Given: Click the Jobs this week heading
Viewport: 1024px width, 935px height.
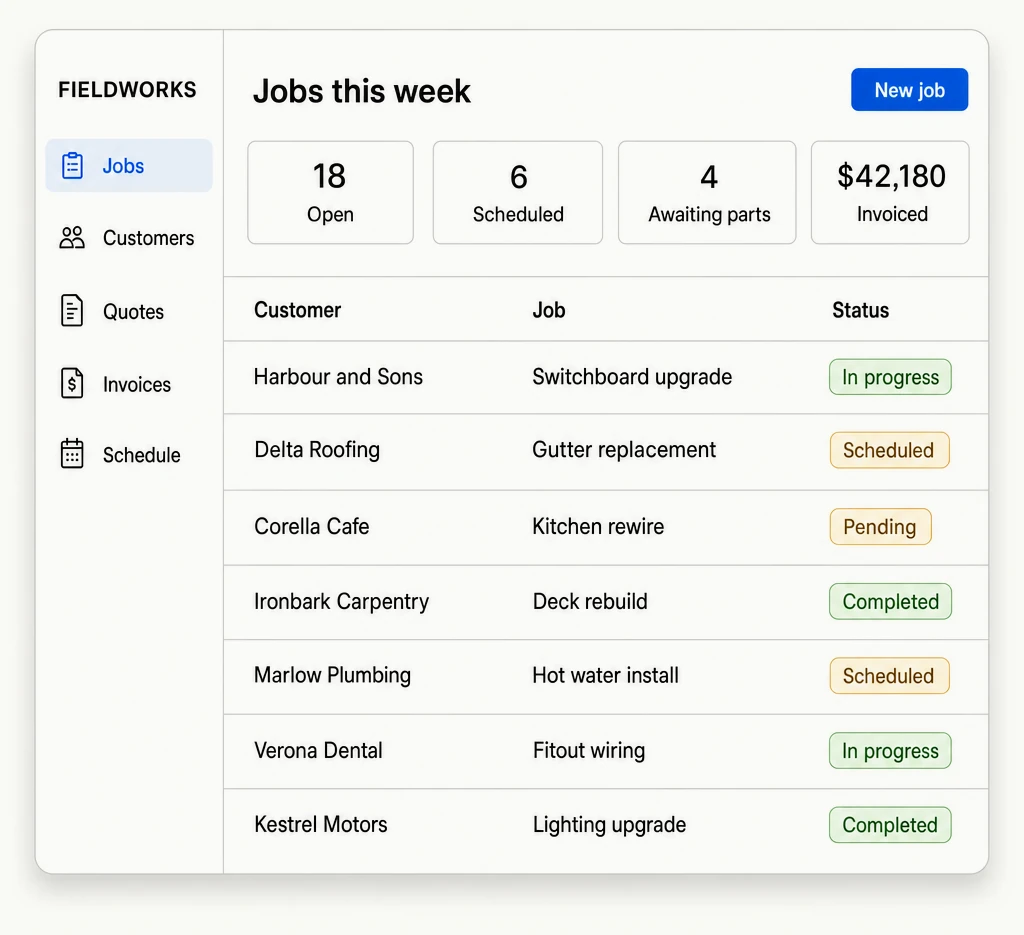Looking at the screenshot, I should click(x=362, y=91).
